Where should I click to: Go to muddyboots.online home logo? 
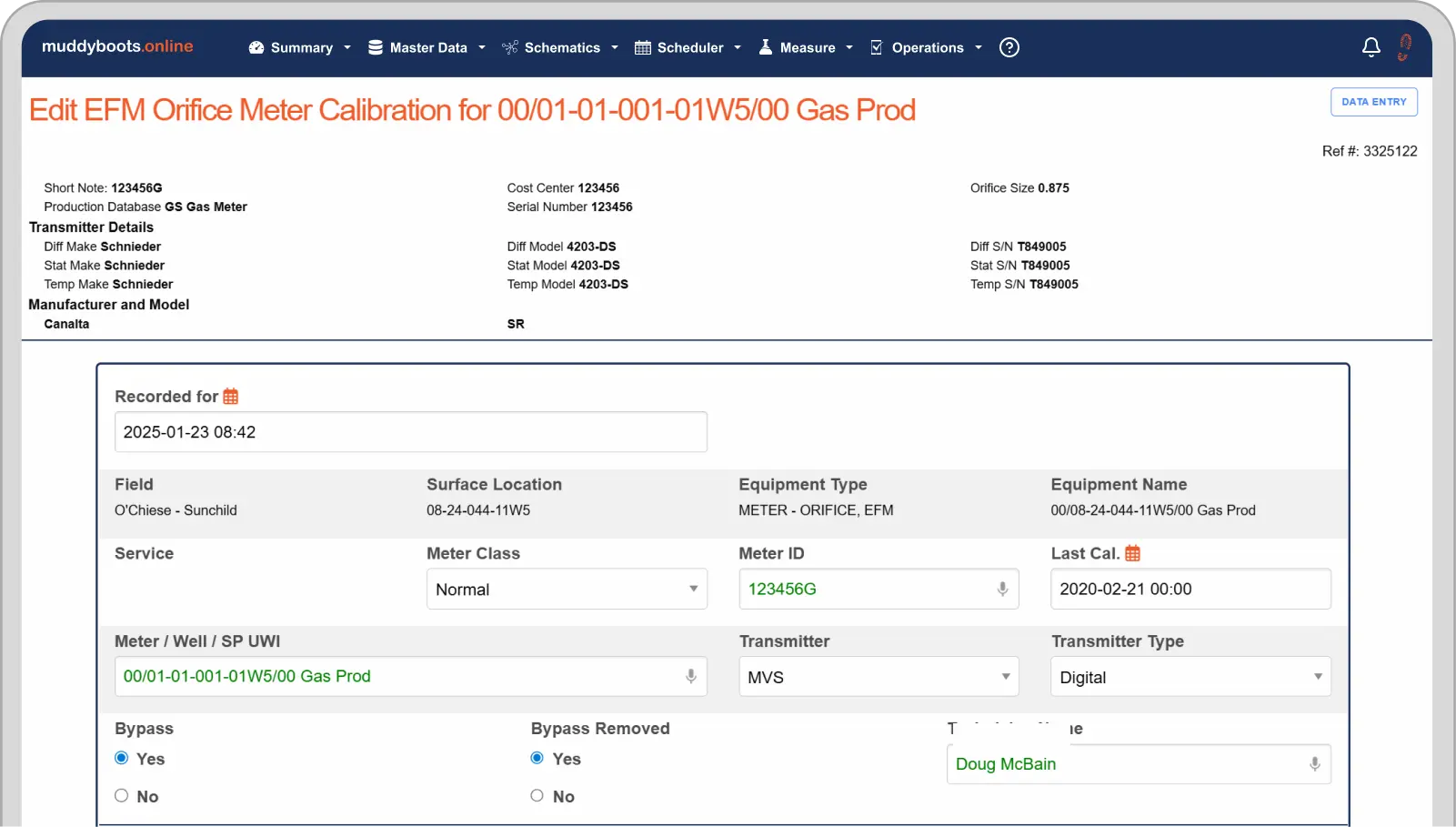click(x=117, y=46)
